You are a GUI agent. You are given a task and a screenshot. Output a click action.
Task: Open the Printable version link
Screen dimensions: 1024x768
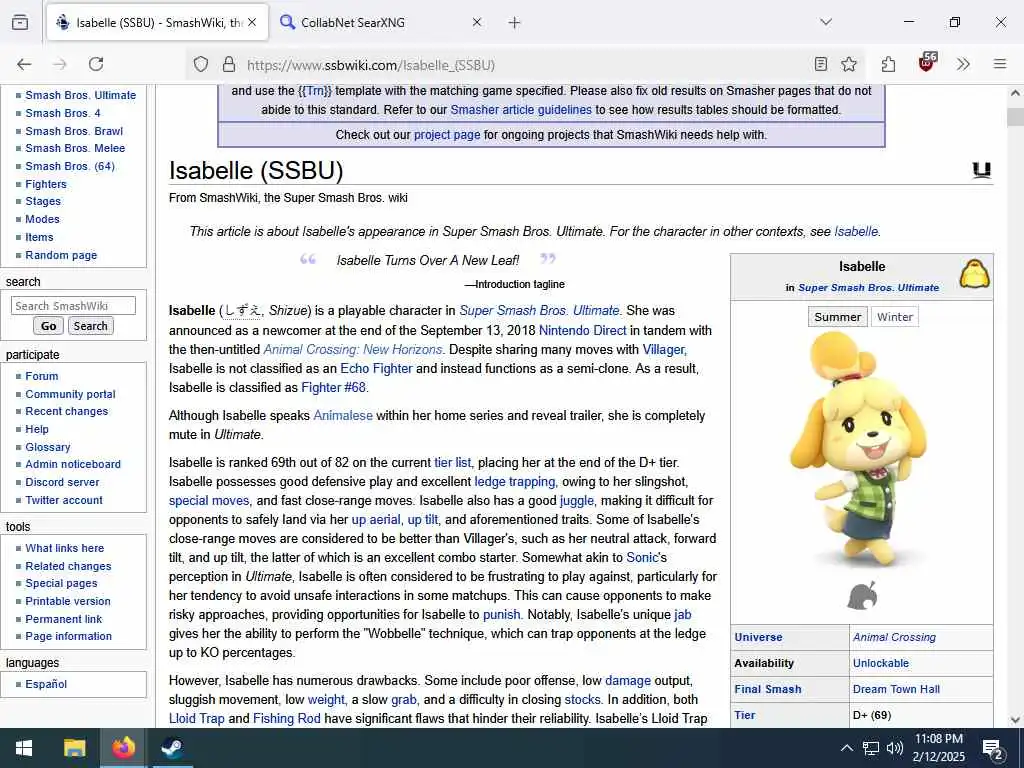tap(68, 601)
